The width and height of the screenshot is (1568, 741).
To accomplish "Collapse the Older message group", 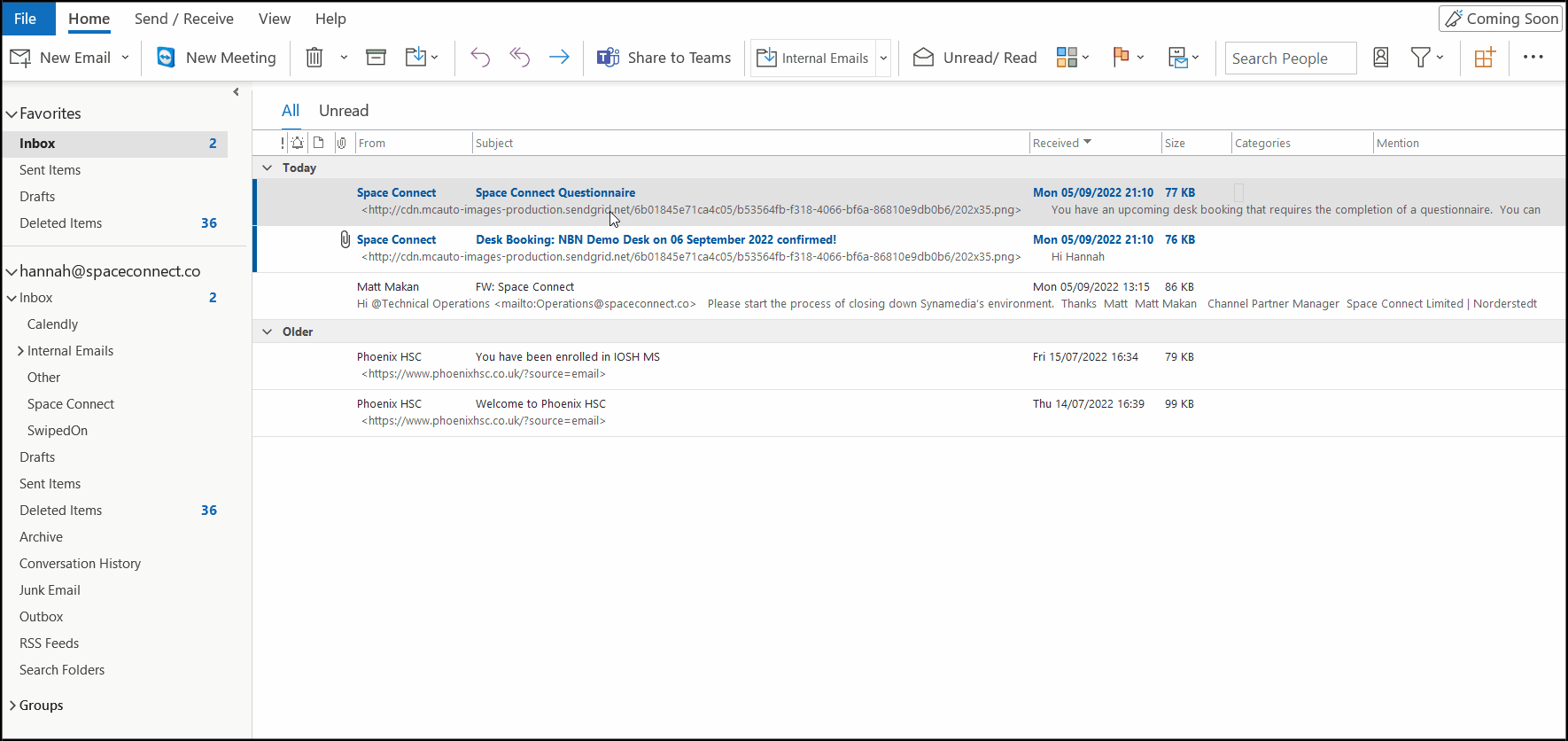I will tap(267, 331).
